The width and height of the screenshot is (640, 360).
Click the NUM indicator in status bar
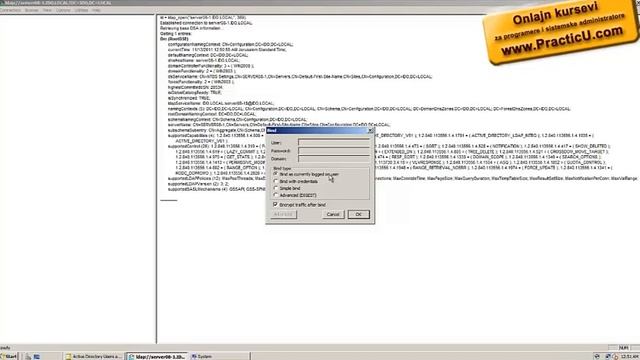click(623, 347)
